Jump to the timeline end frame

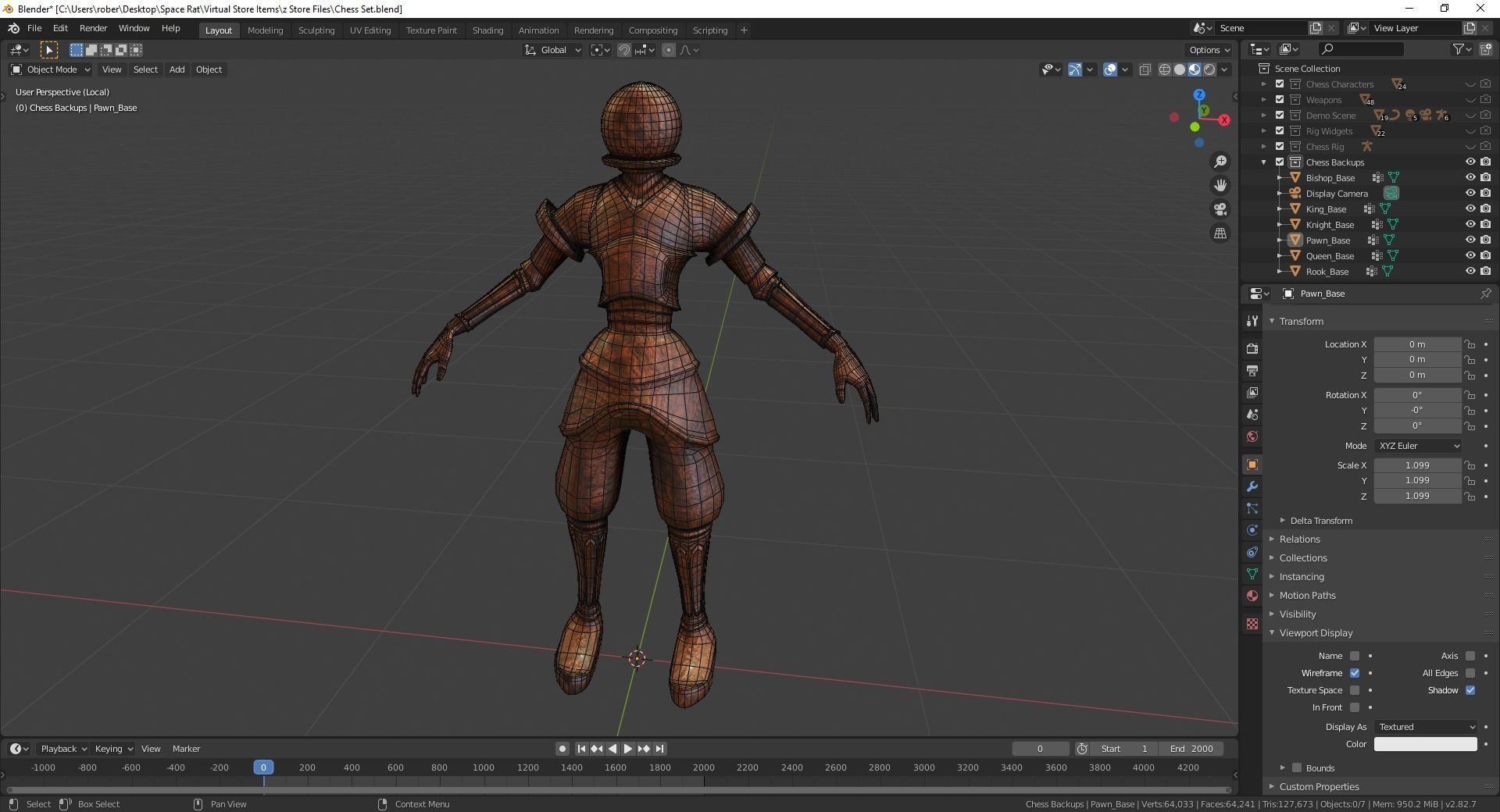pyautogui.click(x=659, y=749)
